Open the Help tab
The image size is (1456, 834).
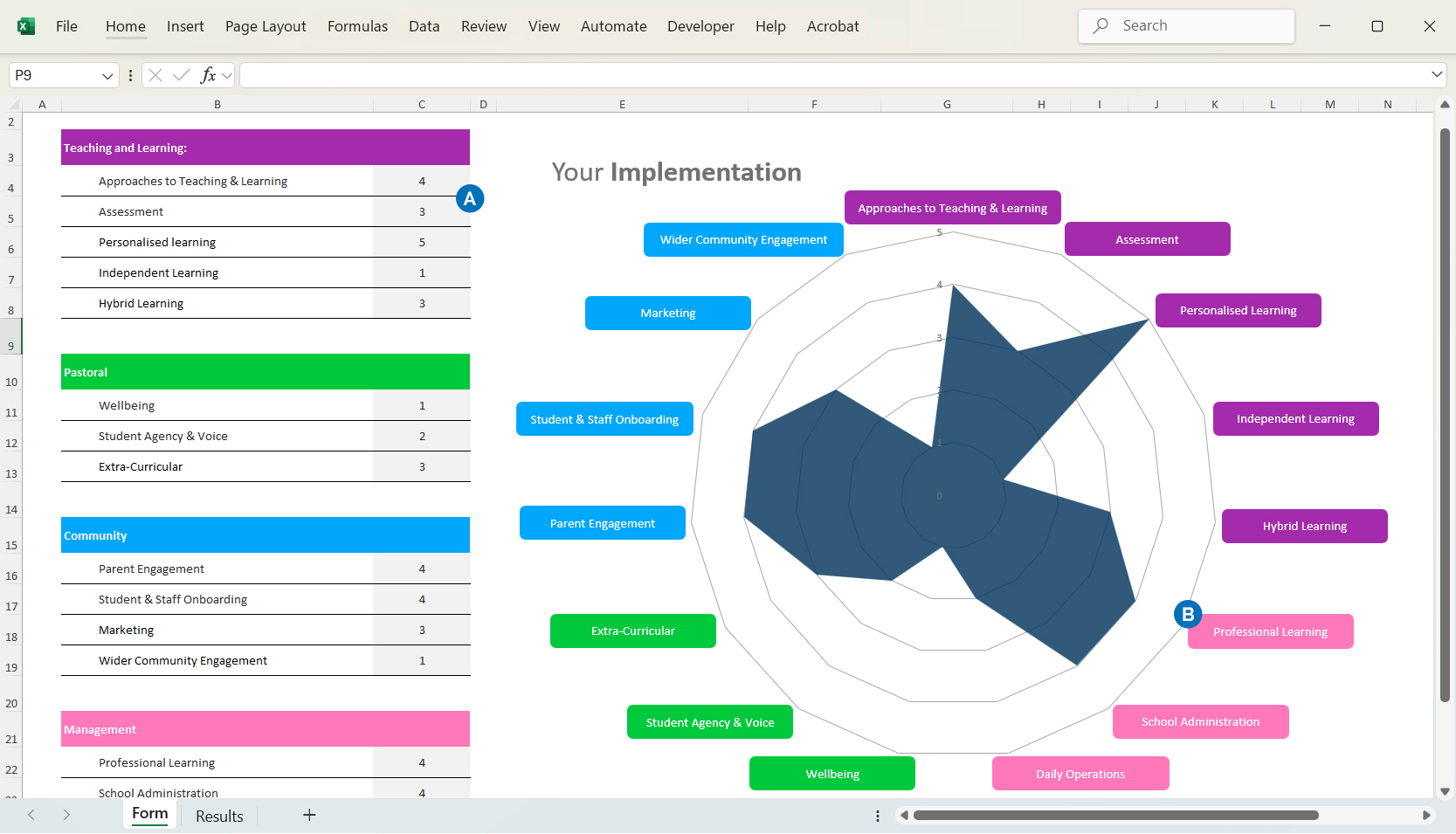[770, 26]
